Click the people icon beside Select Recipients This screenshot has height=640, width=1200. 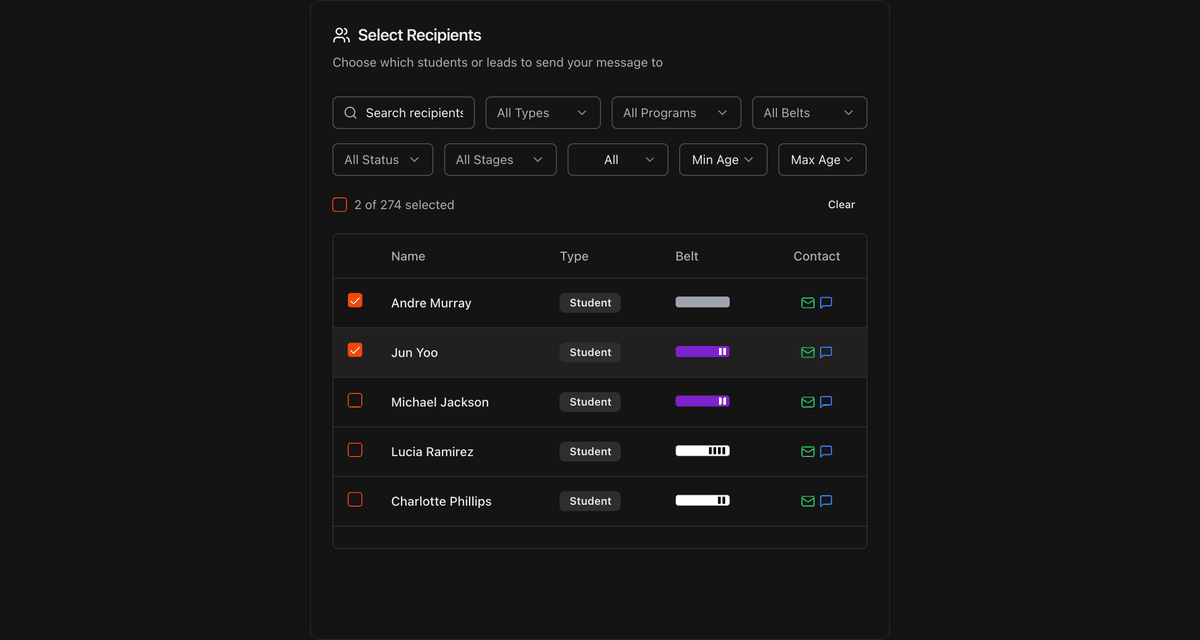point(341,35)
